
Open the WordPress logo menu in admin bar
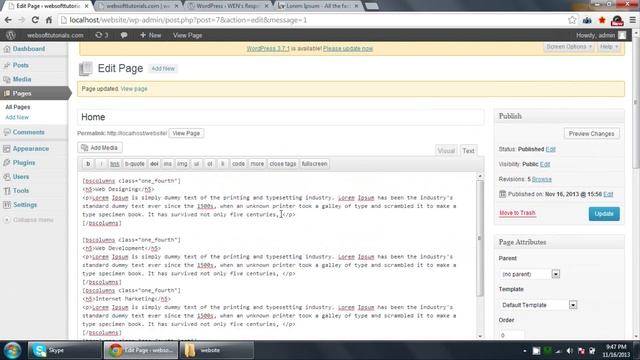point(11,35)
